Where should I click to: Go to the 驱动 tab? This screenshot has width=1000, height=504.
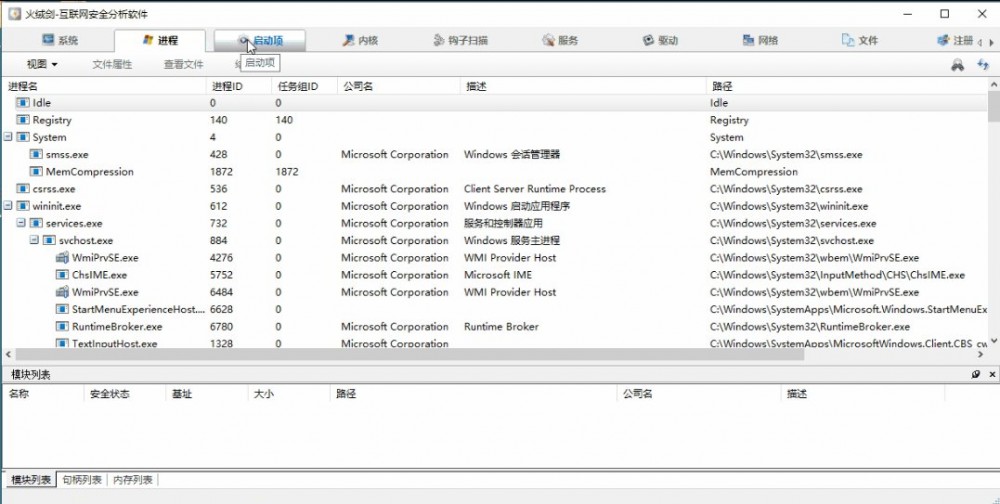click(x=660, y=40)
